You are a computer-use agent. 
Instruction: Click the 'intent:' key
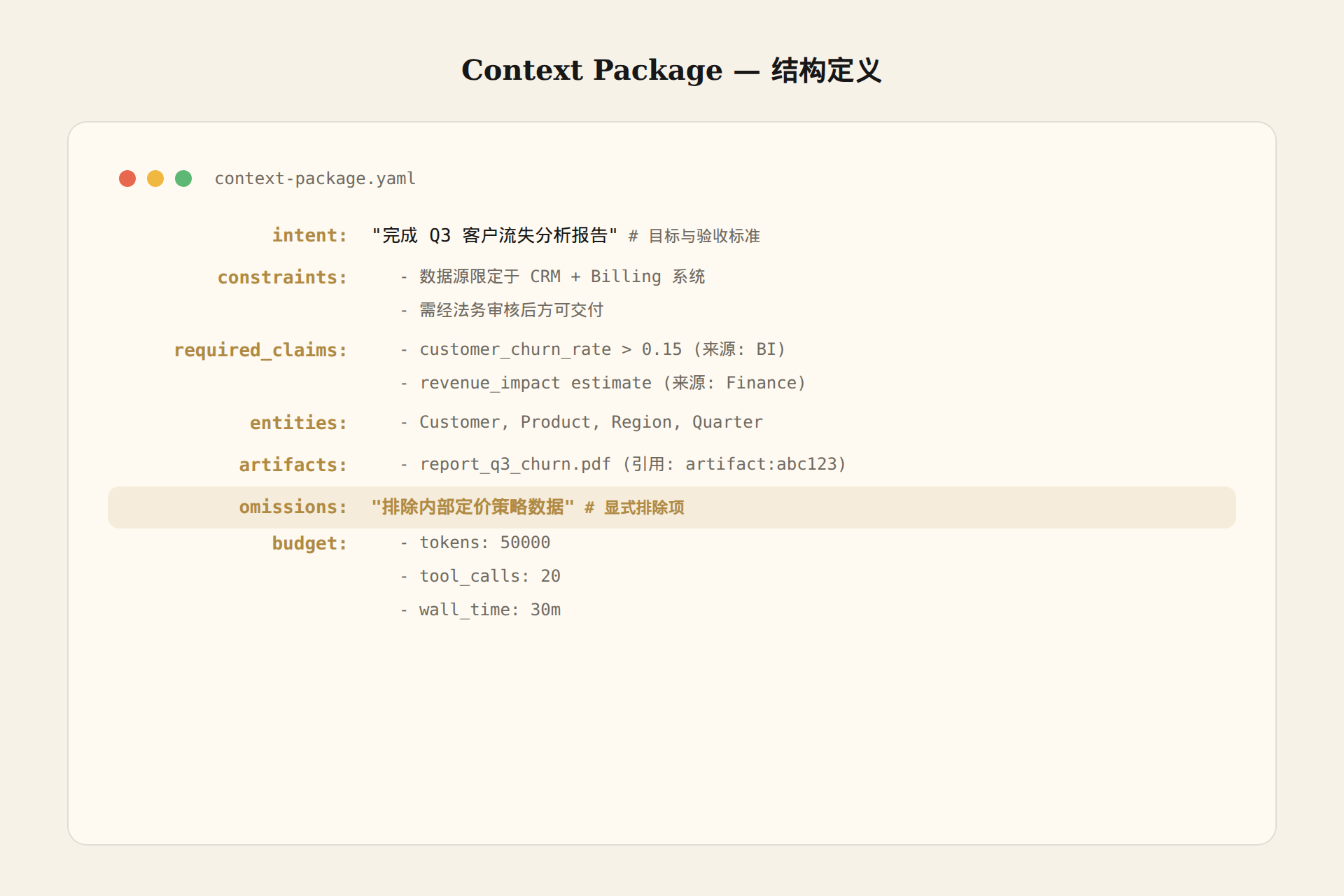pos(309,235)
